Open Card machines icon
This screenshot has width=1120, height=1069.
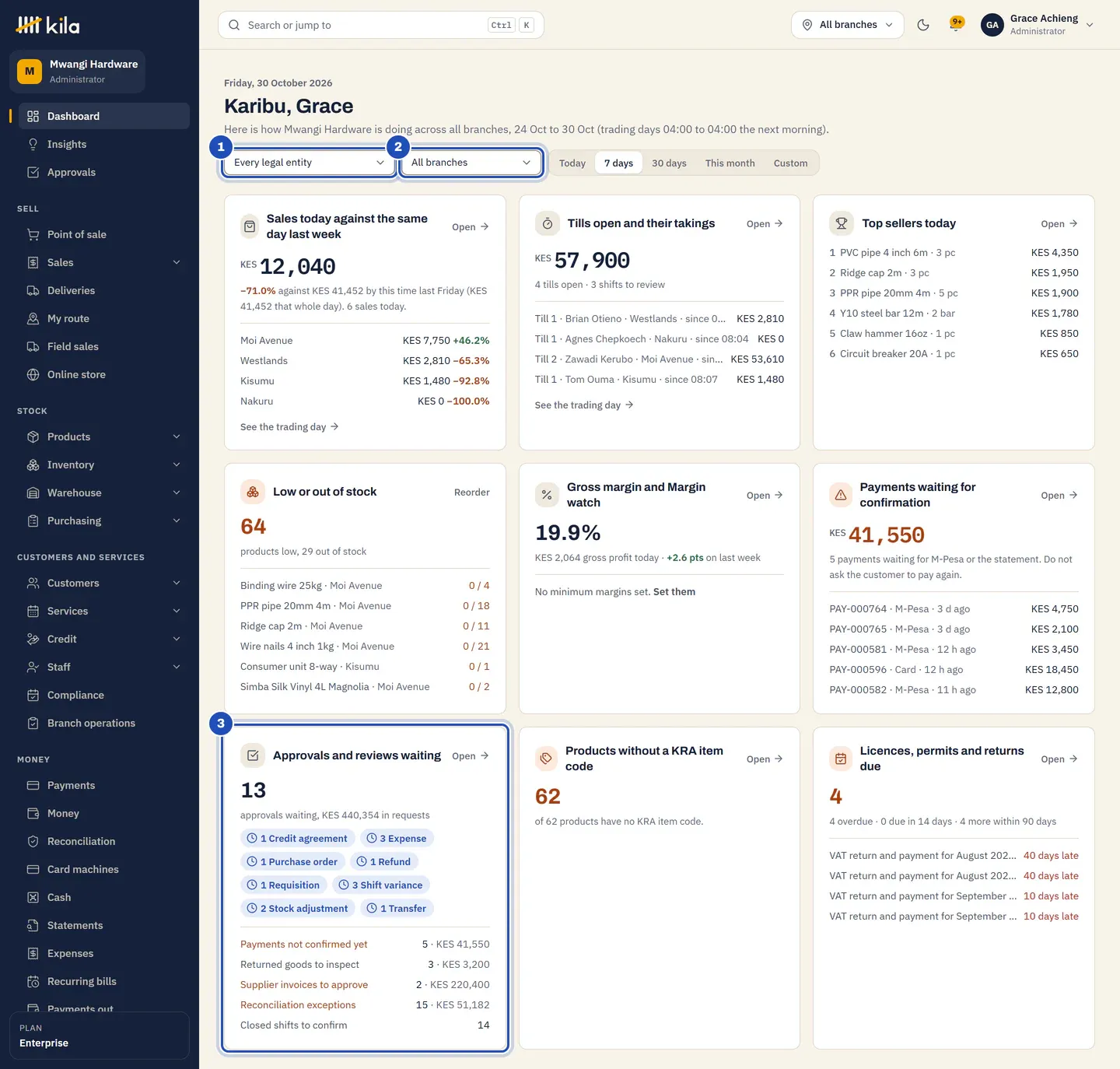click(33, 869)
